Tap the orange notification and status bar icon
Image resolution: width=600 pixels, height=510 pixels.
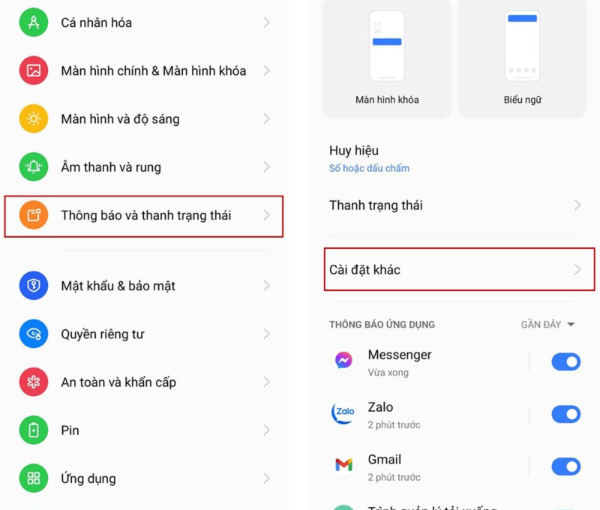pyautogui.click(x=34, y=215)
